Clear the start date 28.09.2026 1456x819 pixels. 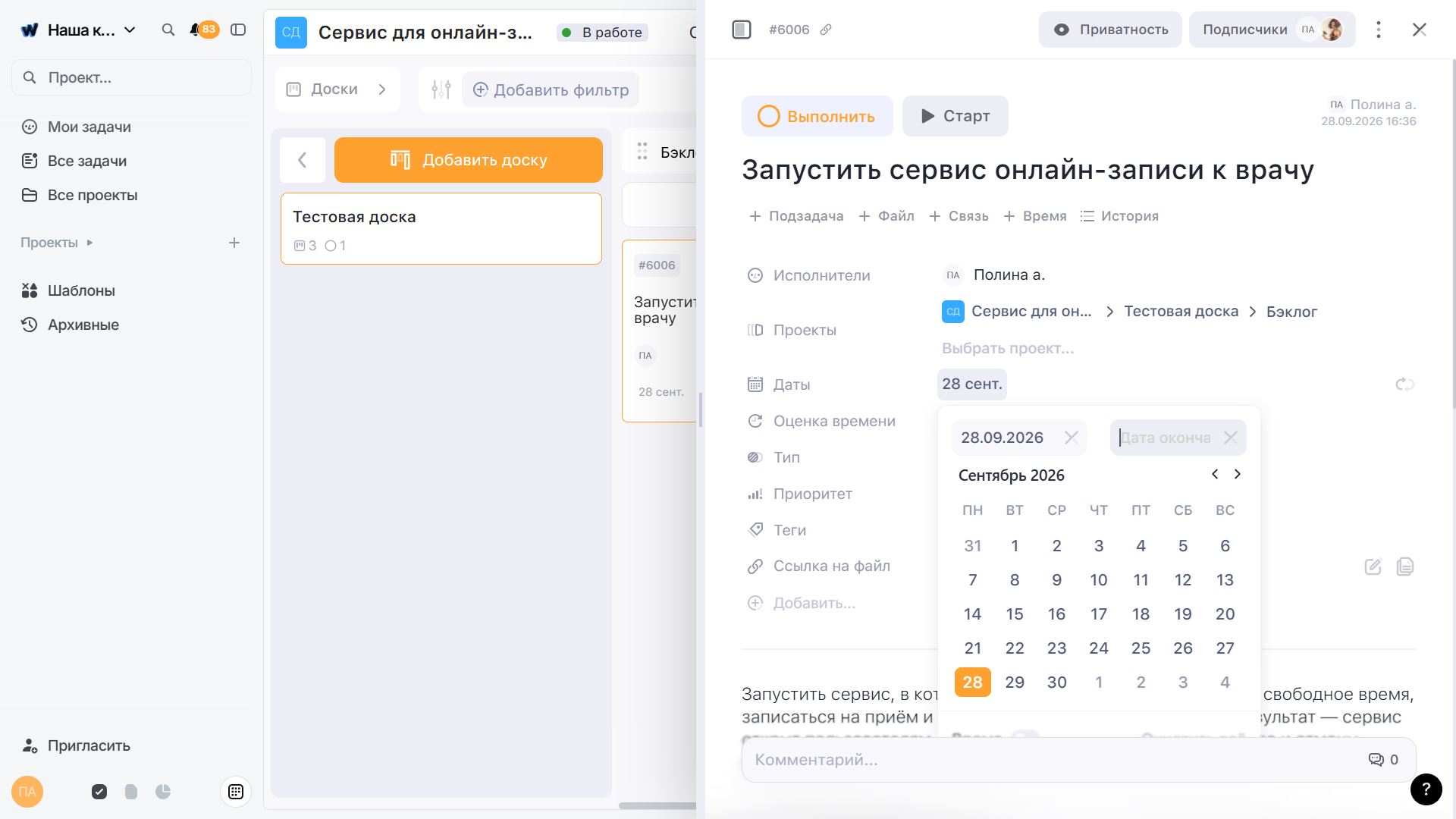point(1071,438)
